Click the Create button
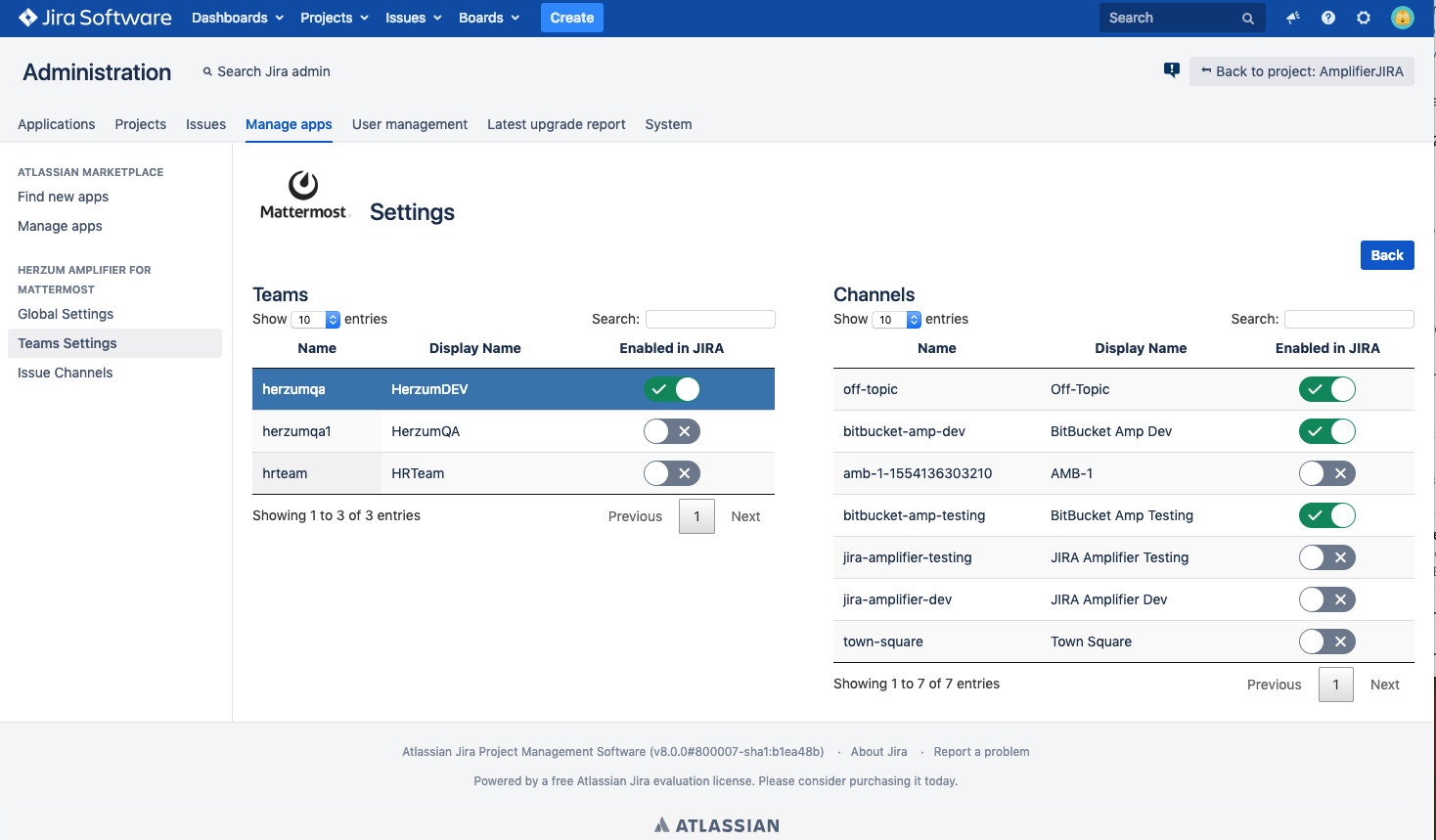Image resolution: width=1436 pixels, height=840 pixels. (571, 18)
